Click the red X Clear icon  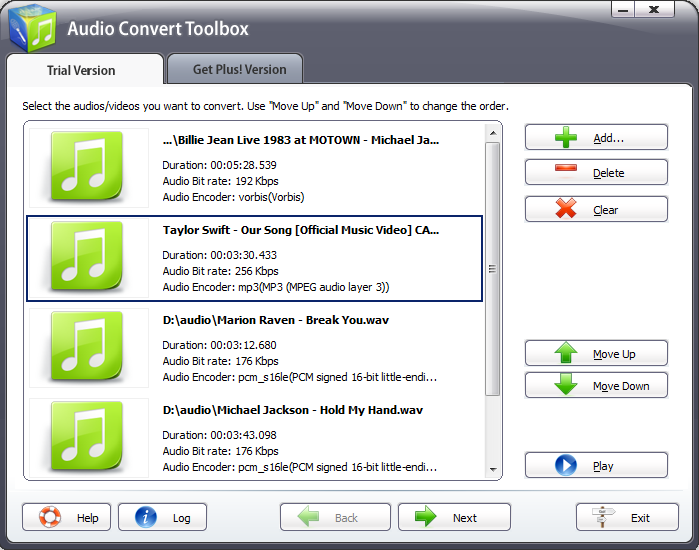[566, 209]
